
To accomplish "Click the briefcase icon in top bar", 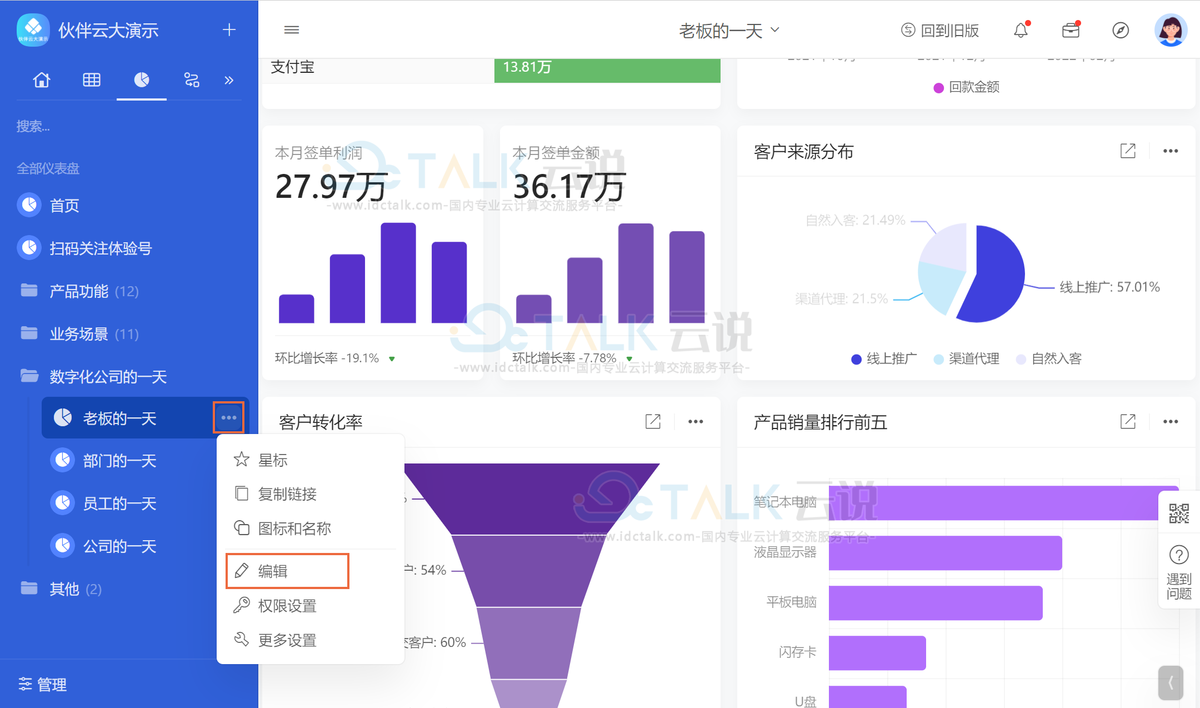I will click(1071, 30).
